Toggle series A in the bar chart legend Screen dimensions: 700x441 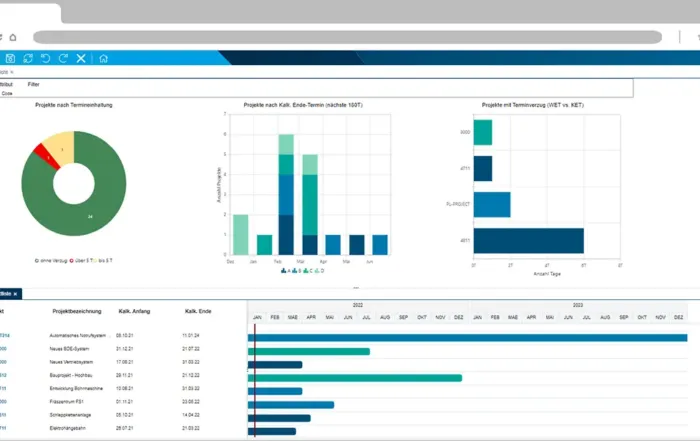pos(286,271)
